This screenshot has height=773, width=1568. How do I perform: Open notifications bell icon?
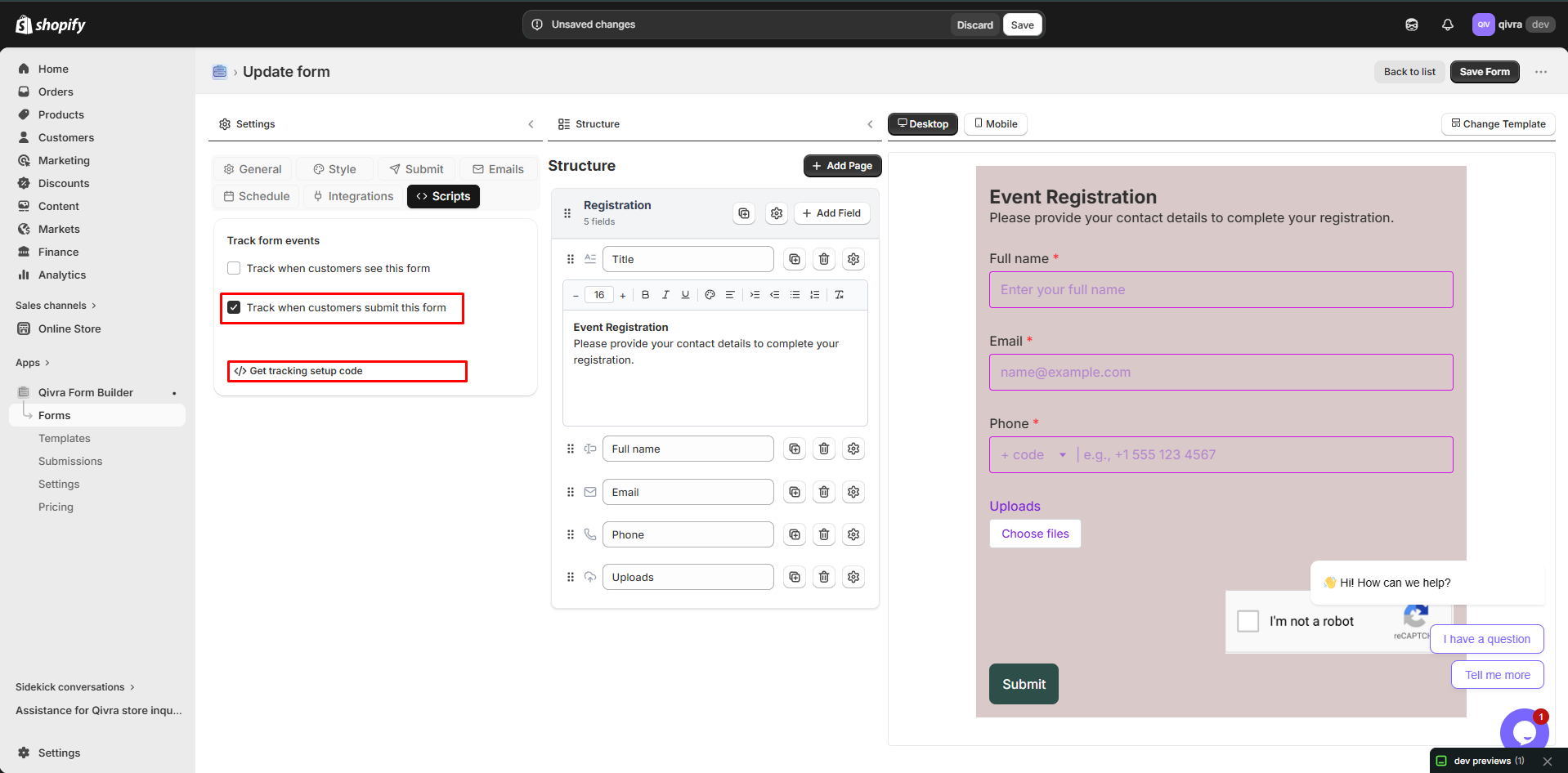coord(1447,25)
